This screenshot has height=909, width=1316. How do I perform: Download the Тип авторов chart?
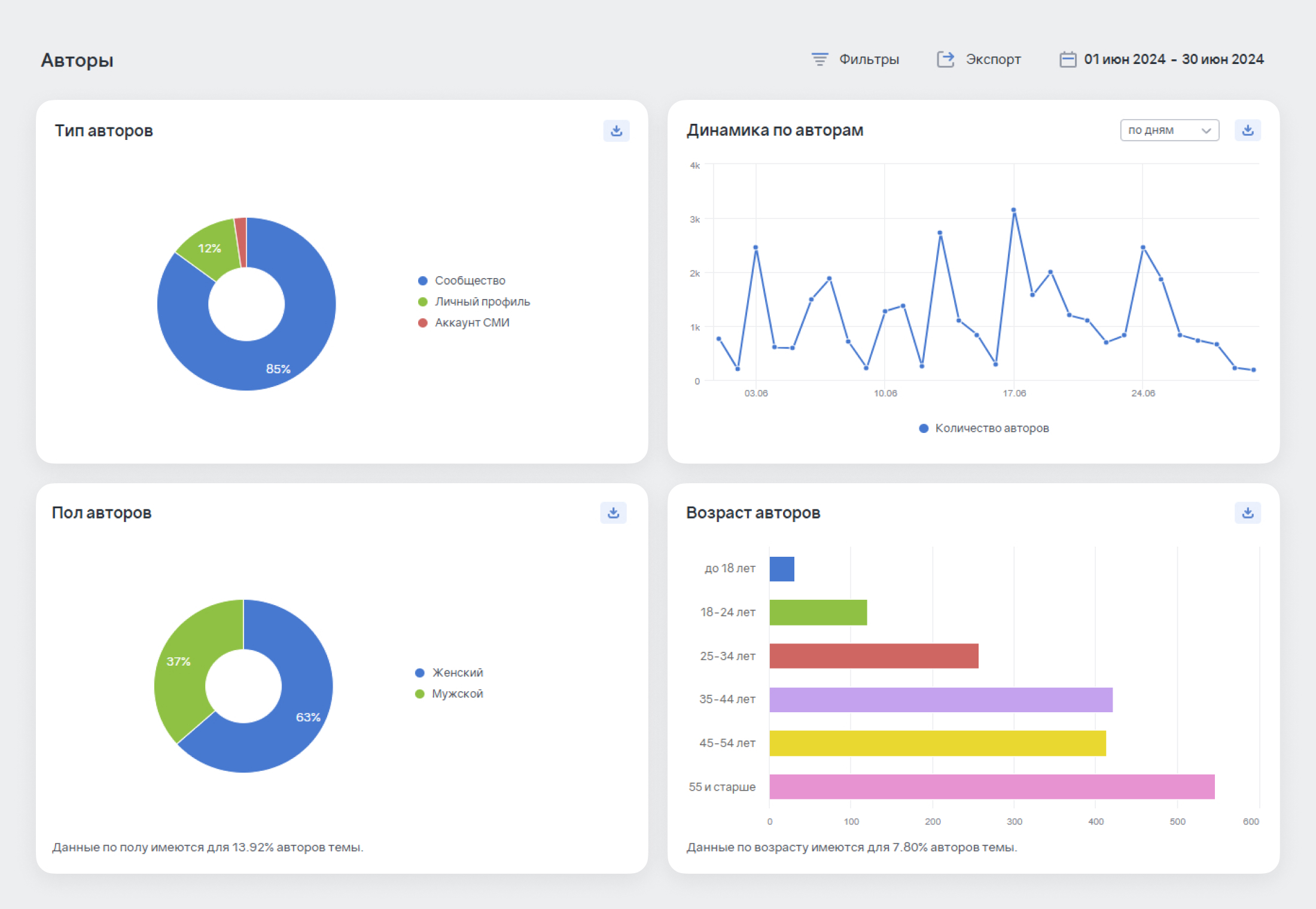point(616,130)
